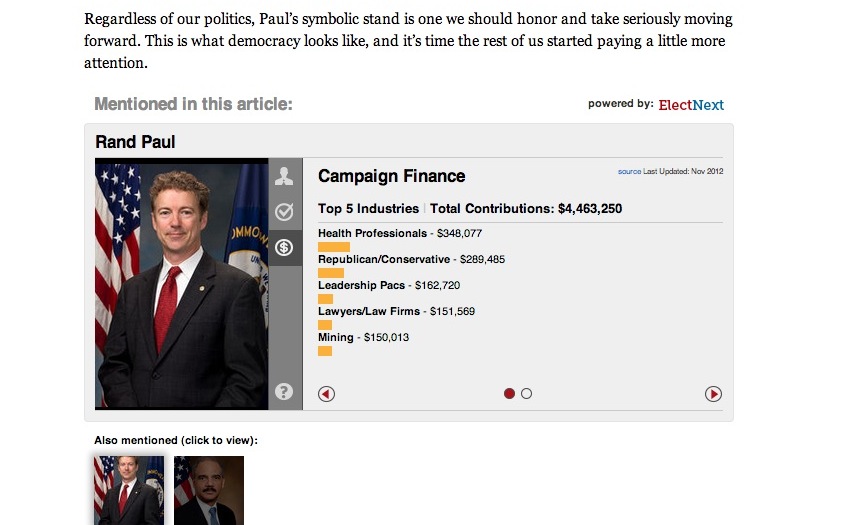
Task: Open the source link
Action: coord(629,171)
